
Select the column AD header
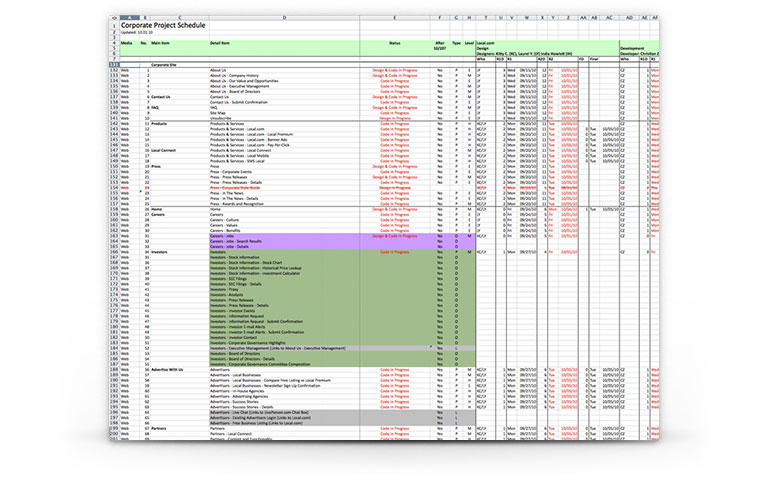(x=629, y=18)
